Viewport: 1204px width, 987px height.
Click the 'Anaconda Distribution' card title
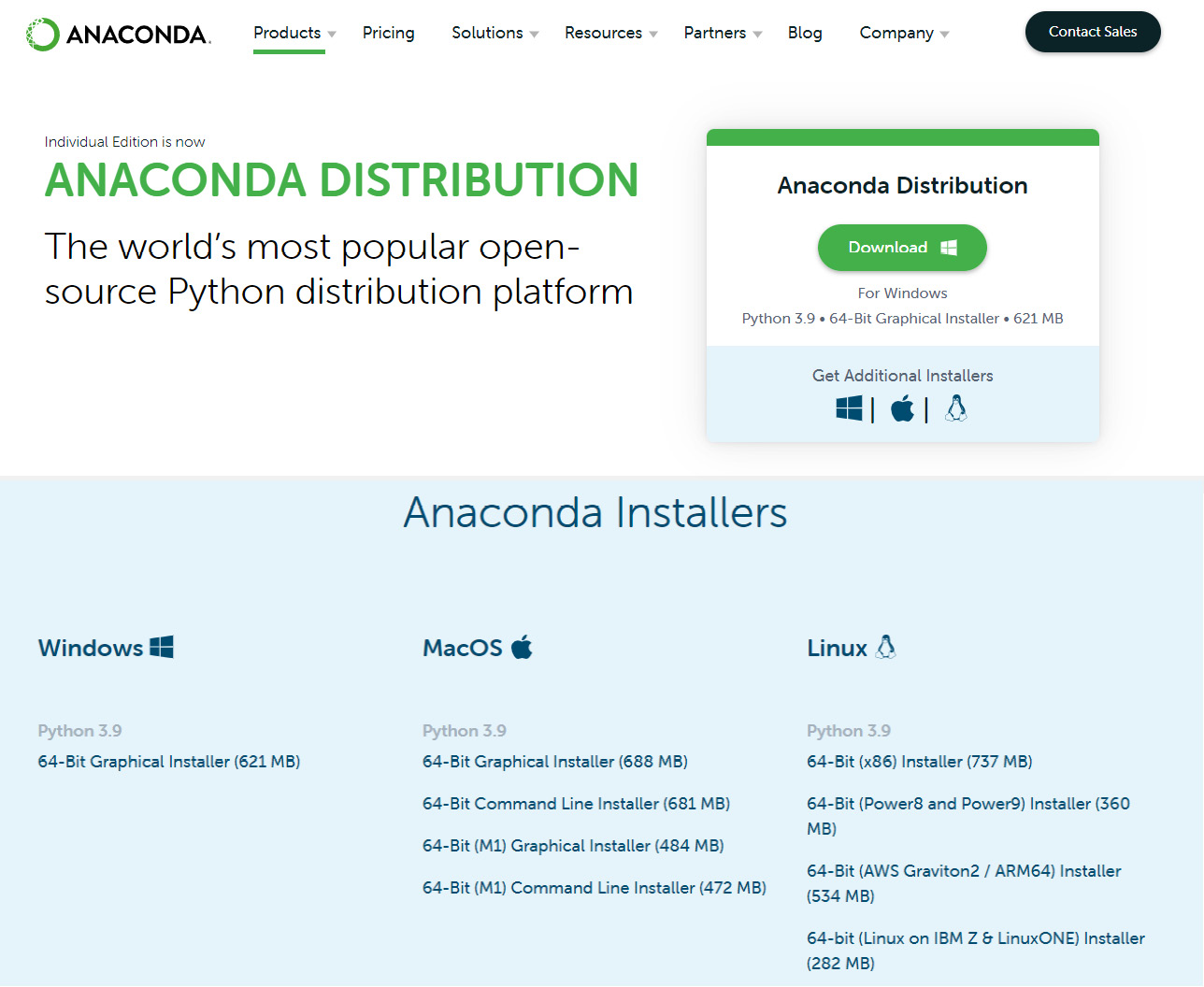coord(903,186)
